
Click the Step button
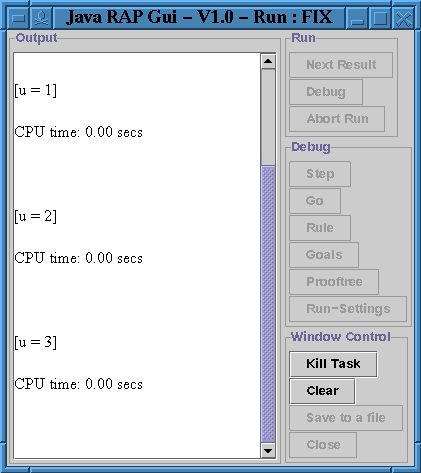[x=320, y=174]
